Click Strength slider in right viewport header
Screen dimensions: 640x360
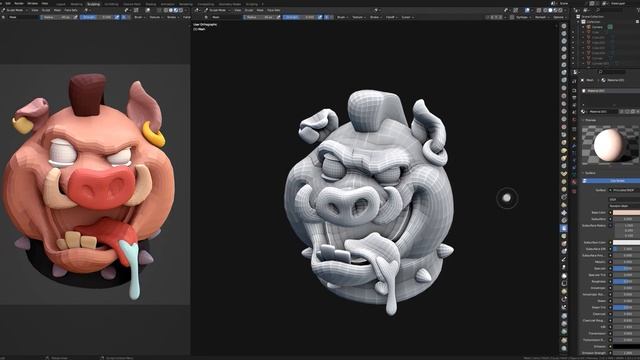300,18
